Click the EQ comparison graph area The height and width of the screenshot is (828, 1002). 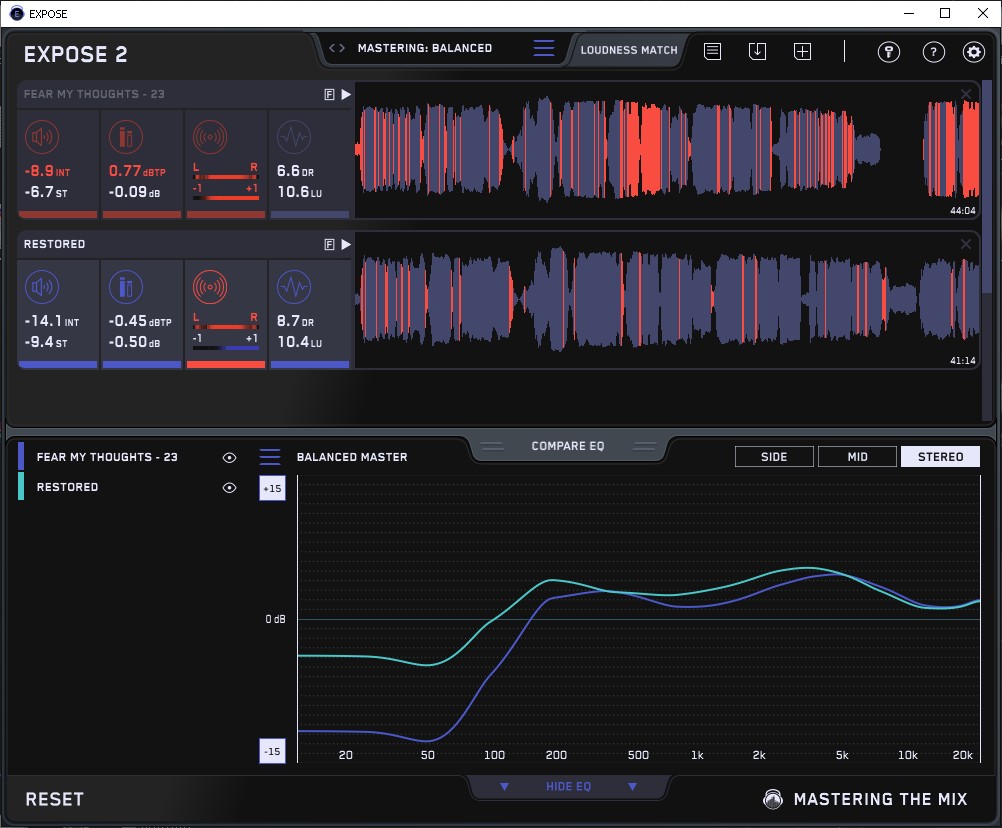coord(639,618)
